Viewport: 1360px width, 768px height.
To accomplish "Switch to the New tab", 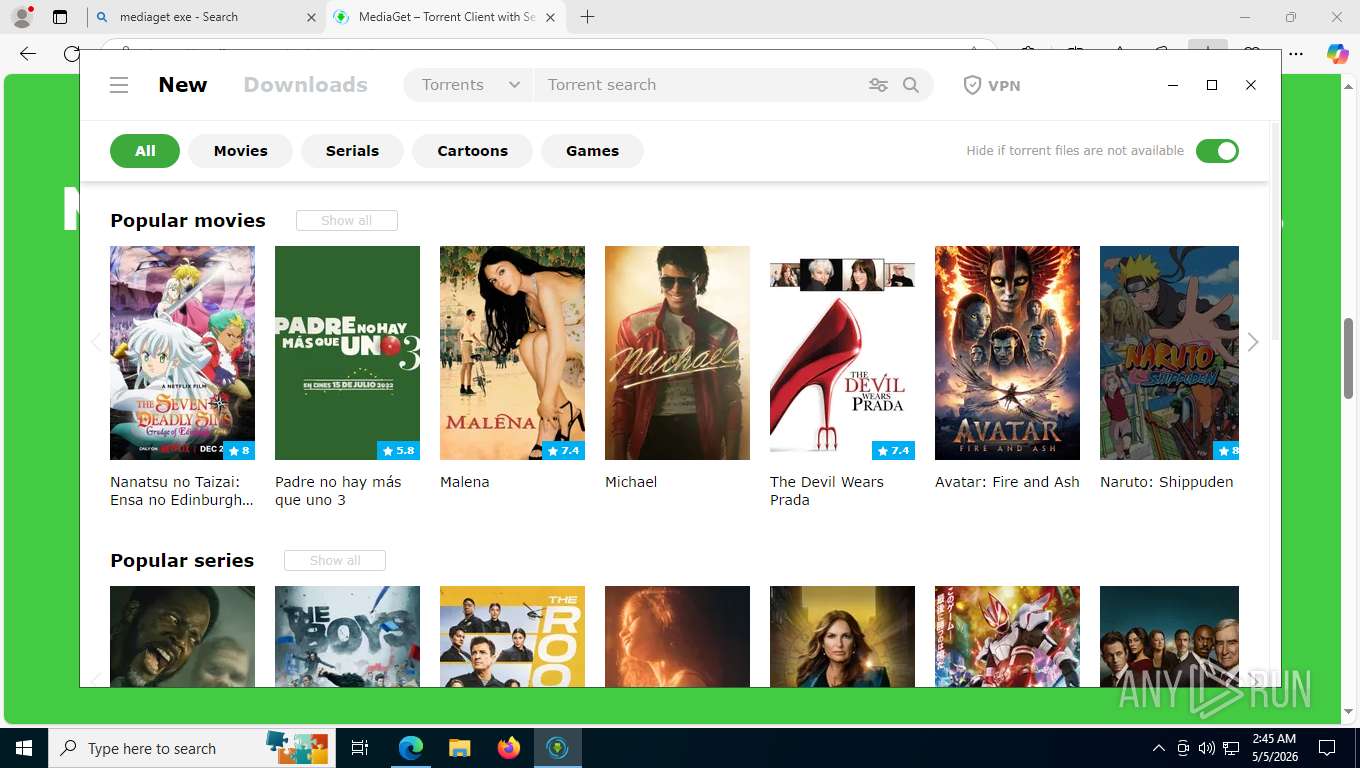I will tap(183, 85).
